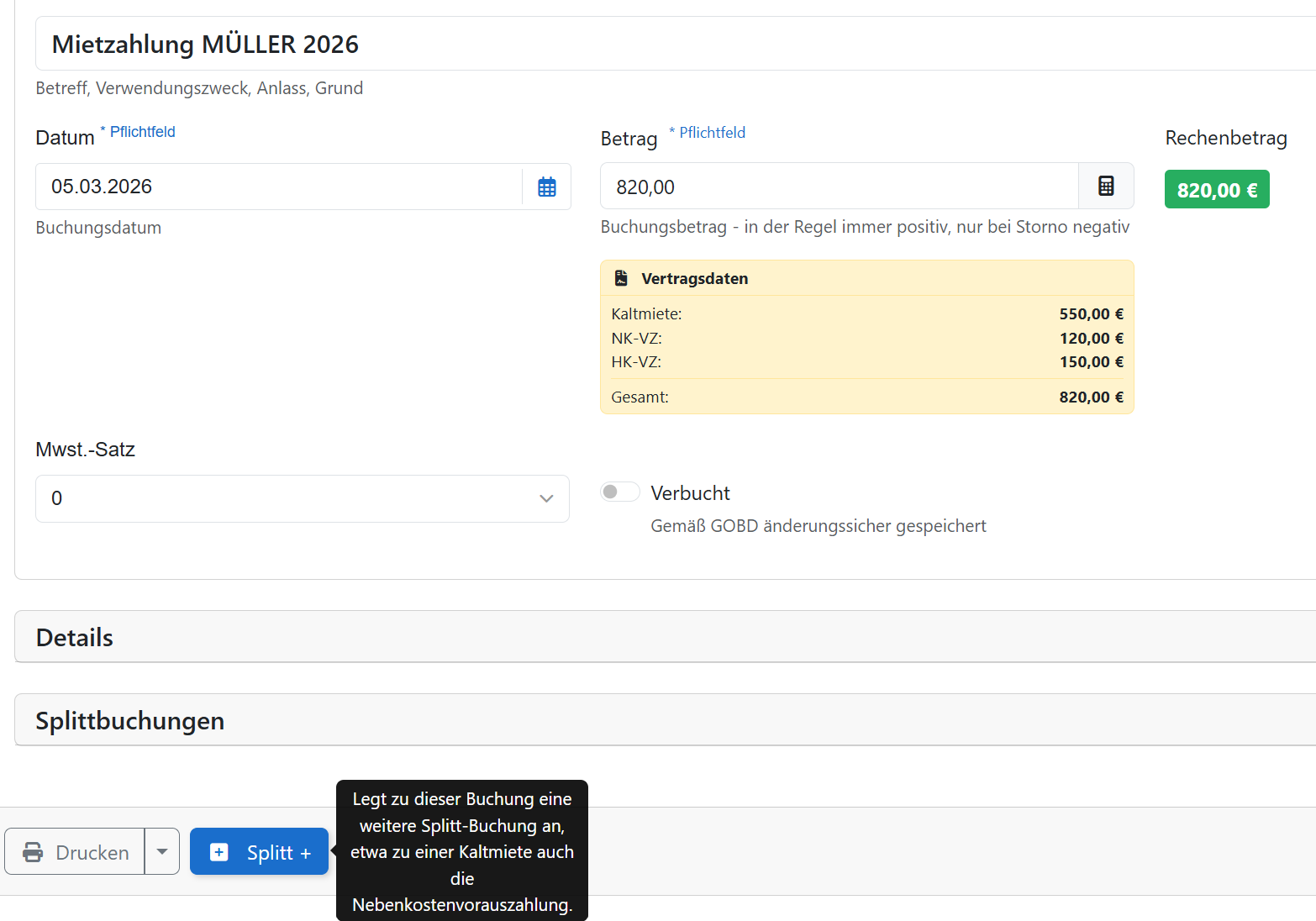Focus the Betrag amount input field
Screen dimensions: 1316x921
pos(839,187)
